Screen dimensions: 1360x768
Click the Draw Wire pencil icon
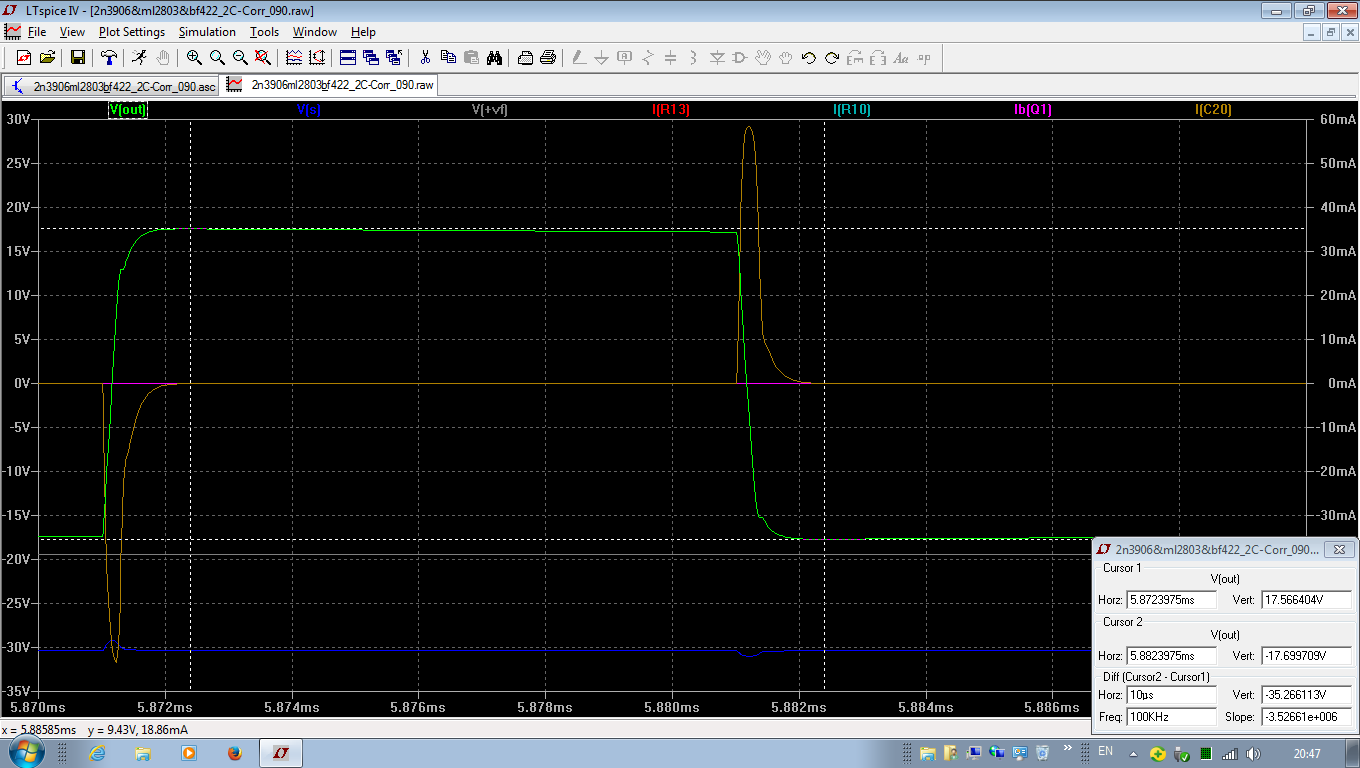pyautogui.click(x=578, y=58)
